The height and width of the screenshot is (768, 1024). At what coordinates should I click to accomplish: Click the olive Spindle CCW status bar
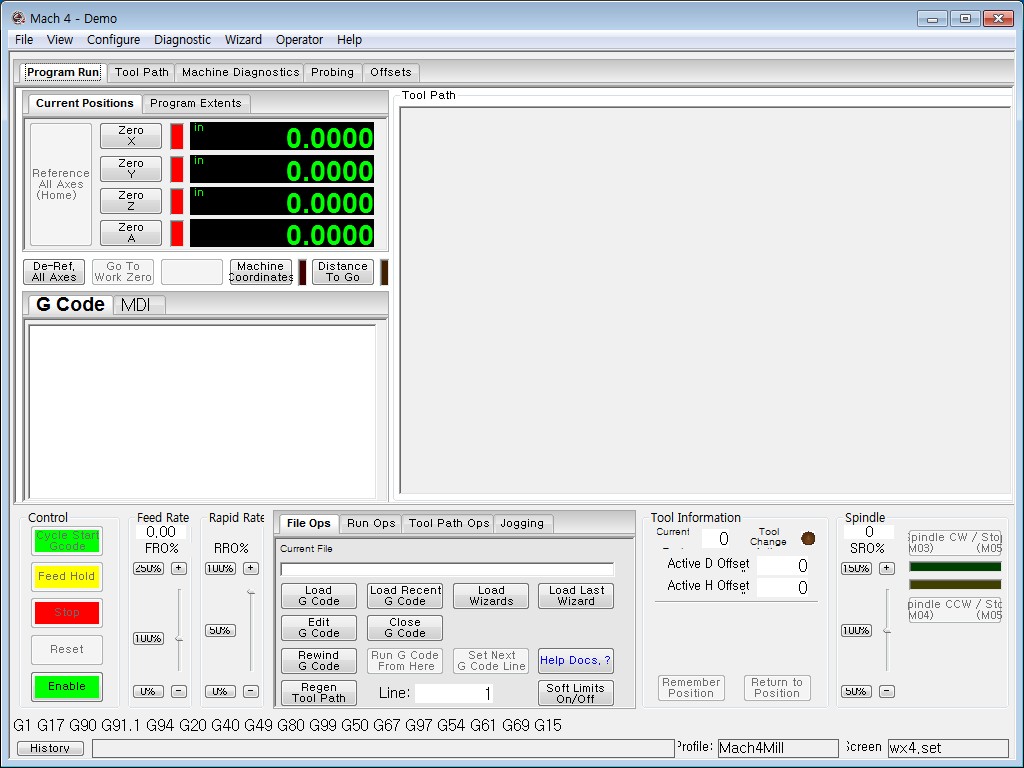[955, 584]
